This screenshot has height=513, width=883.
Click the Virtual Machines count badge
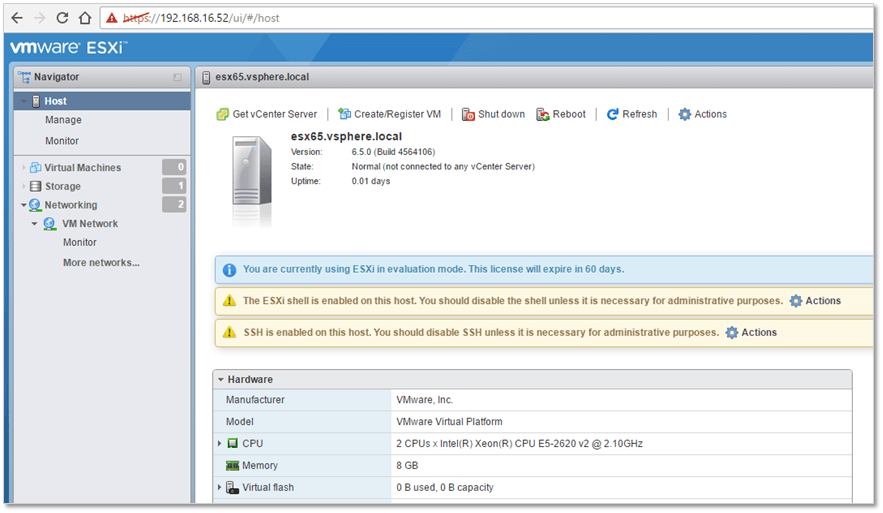click(x=174, y=167)
